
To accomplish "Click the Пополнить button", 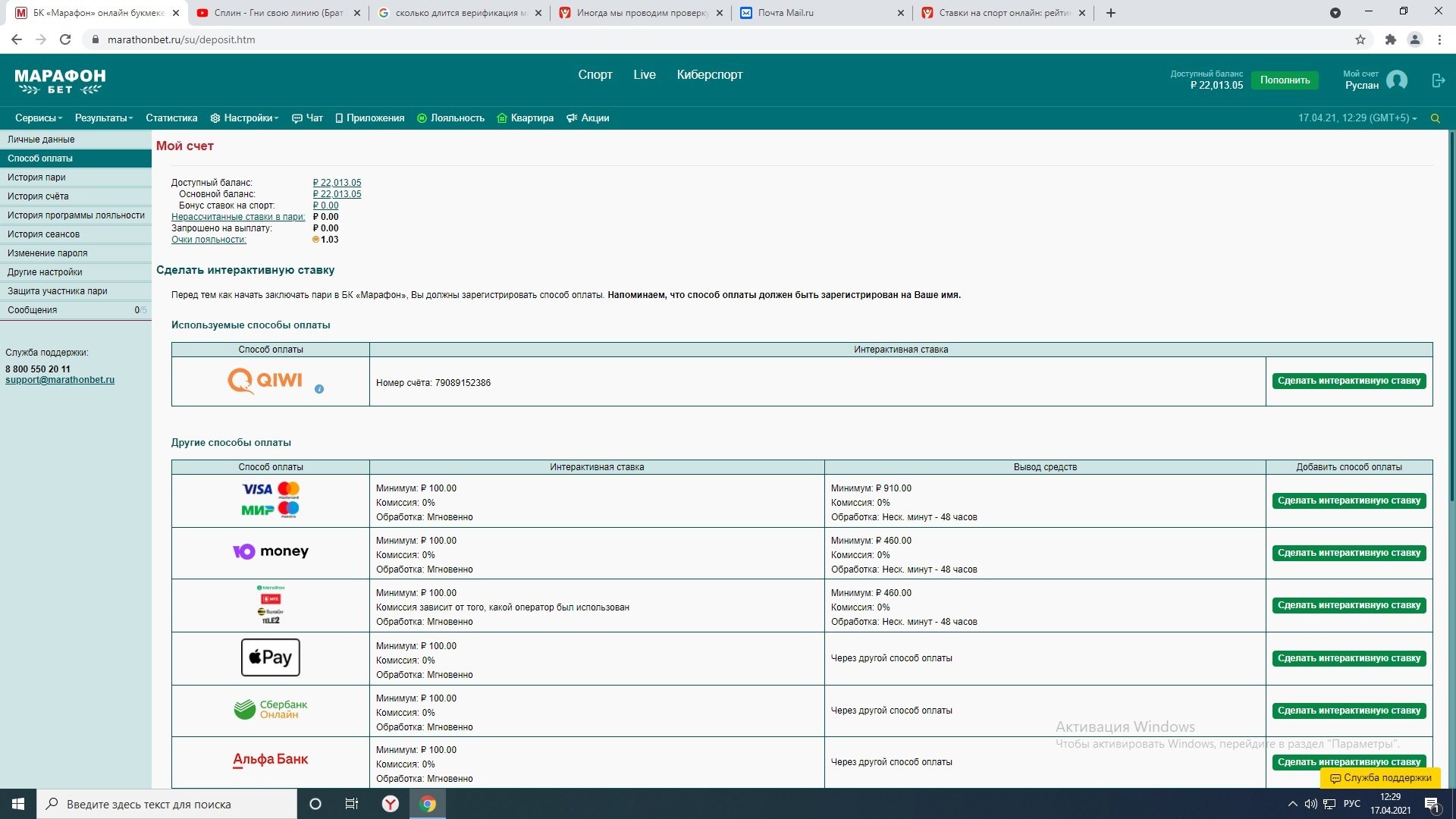I will click(1285, 80).
